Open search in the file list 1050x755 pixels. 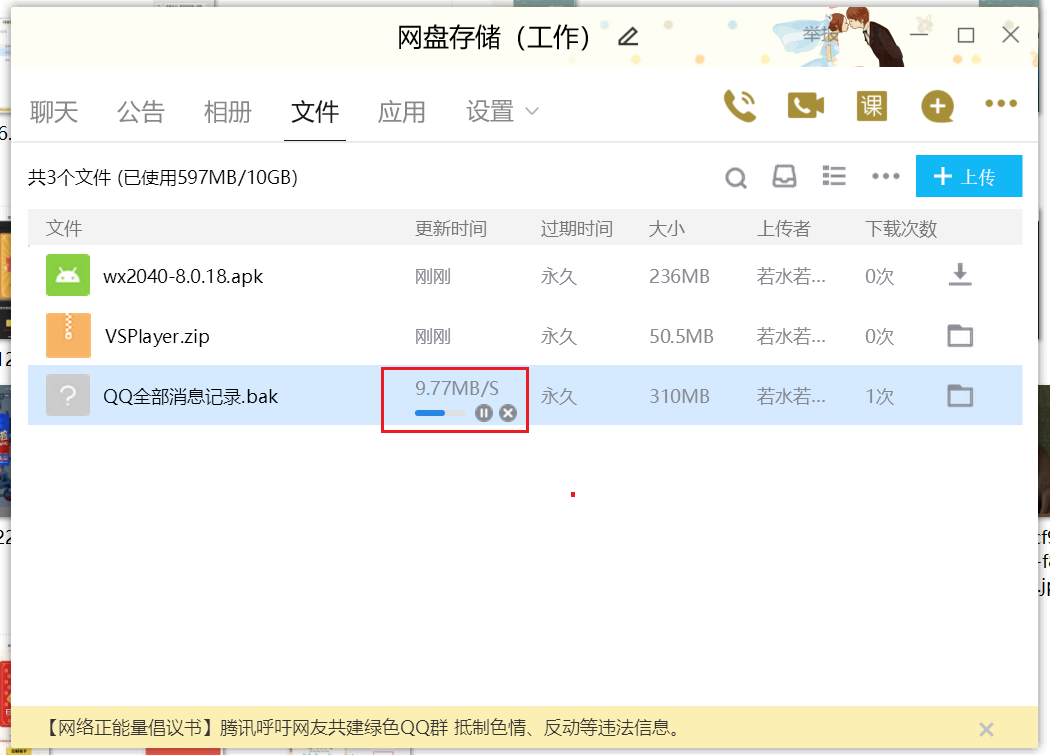pyautogui.click(x=736, y=177)
